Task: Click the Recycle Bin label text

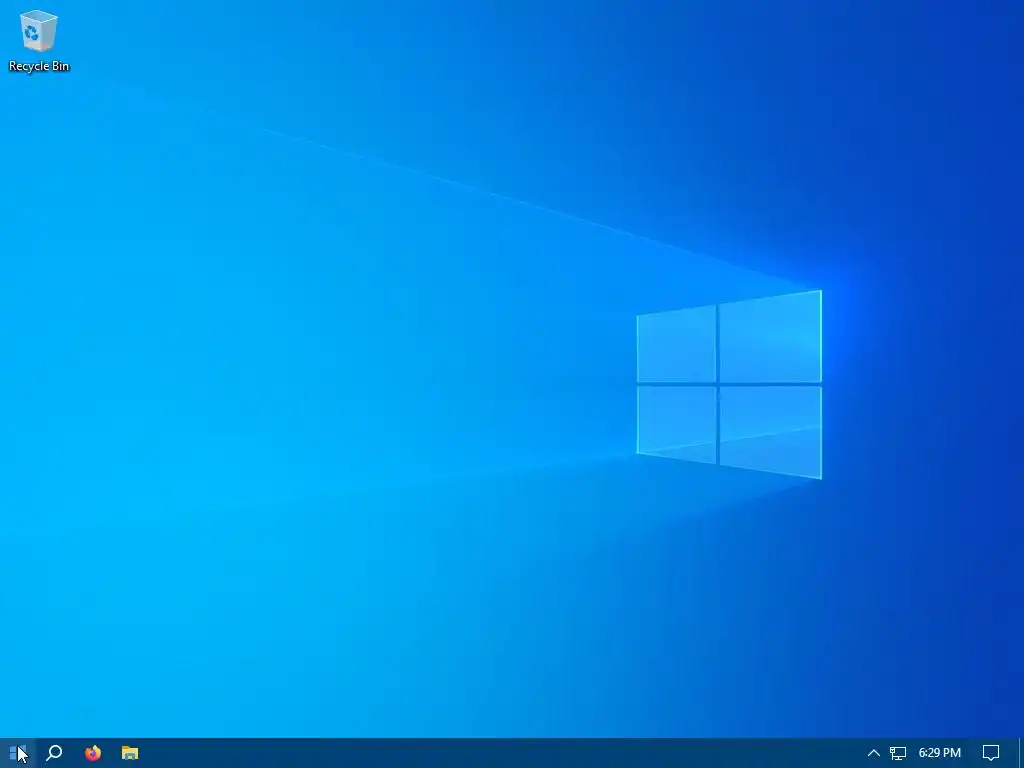Action: tap(39, 66)
